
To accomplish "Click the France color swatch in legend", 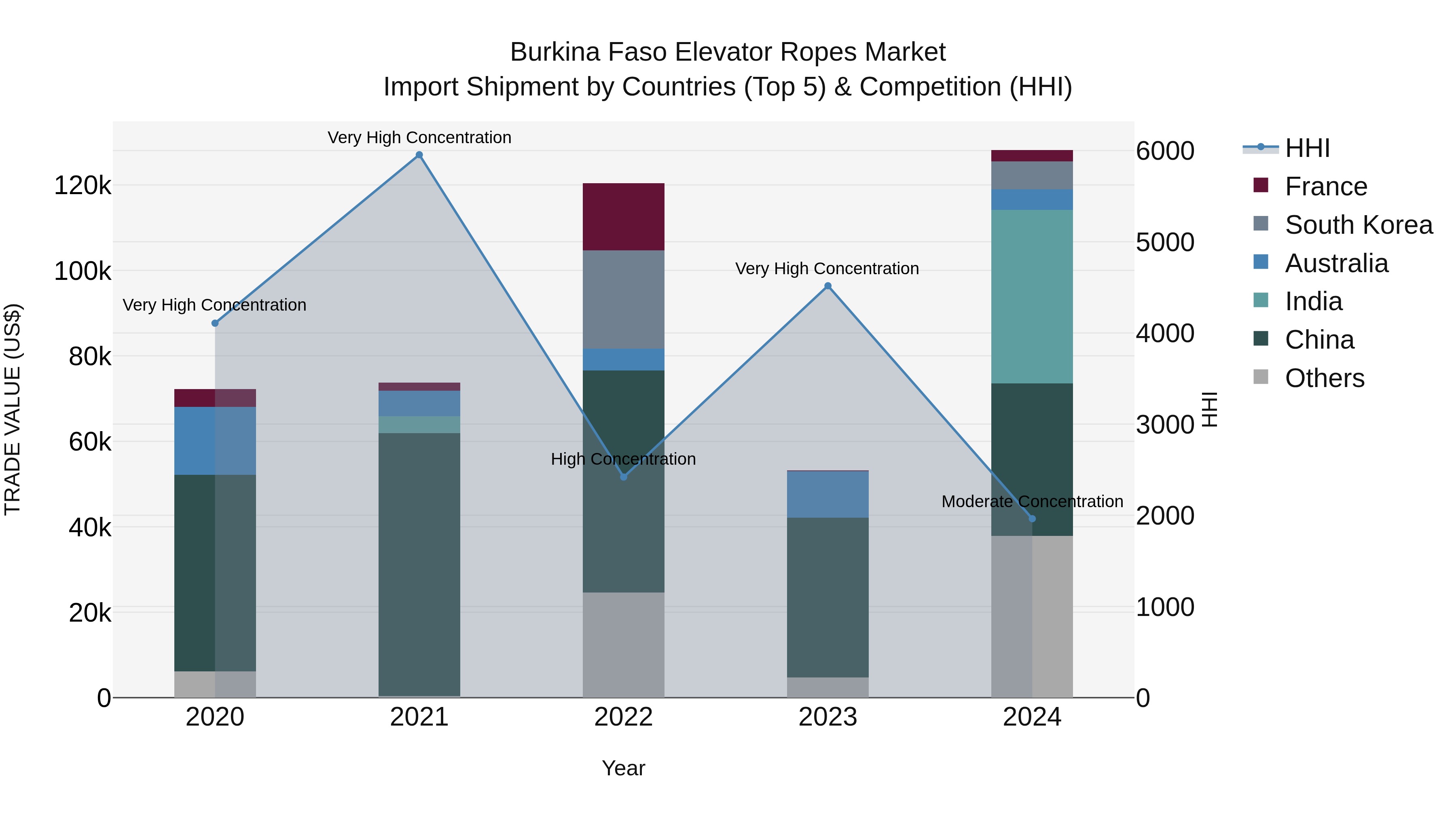I will click(1260, 185).
